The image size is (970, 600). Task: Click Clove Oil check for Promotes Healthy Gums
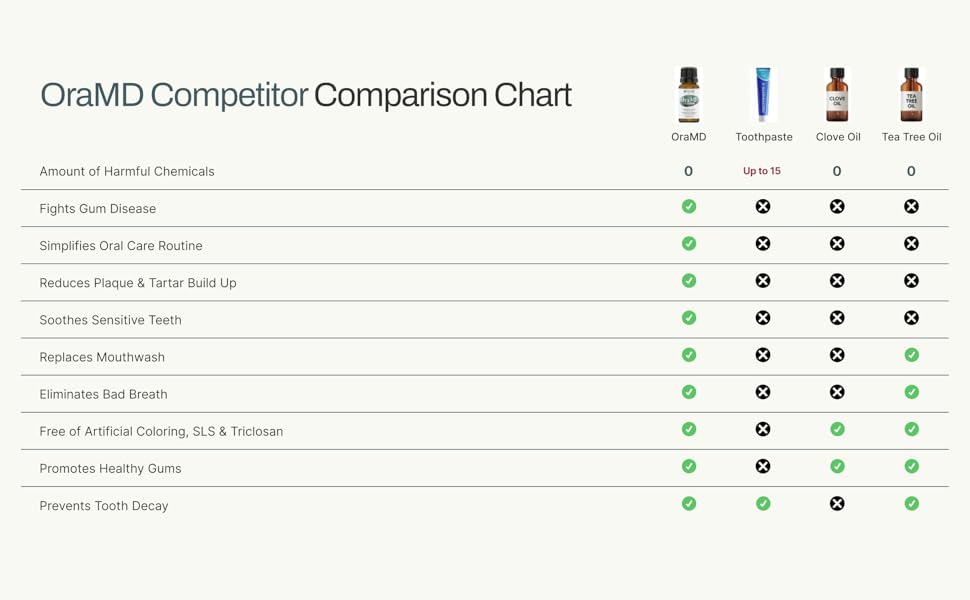click(837, 467)
